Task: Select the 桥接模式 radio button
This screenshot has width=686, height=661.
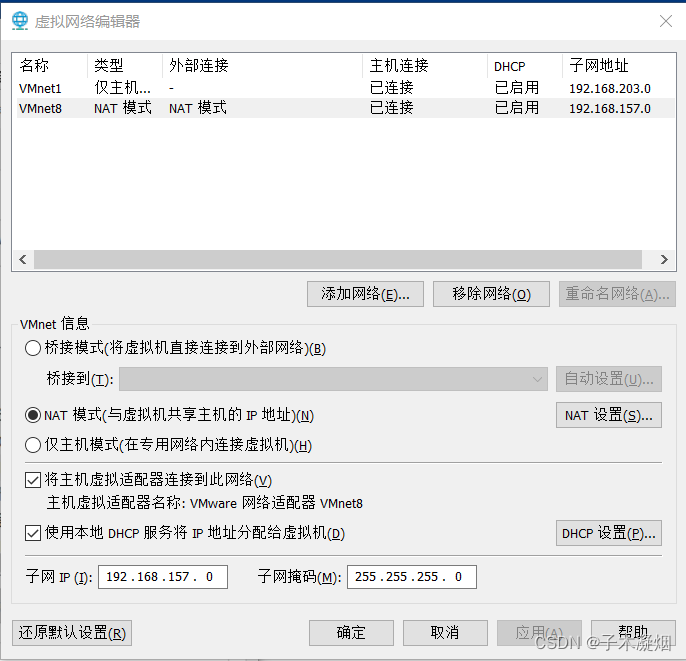Action: [x=33, y=348]
